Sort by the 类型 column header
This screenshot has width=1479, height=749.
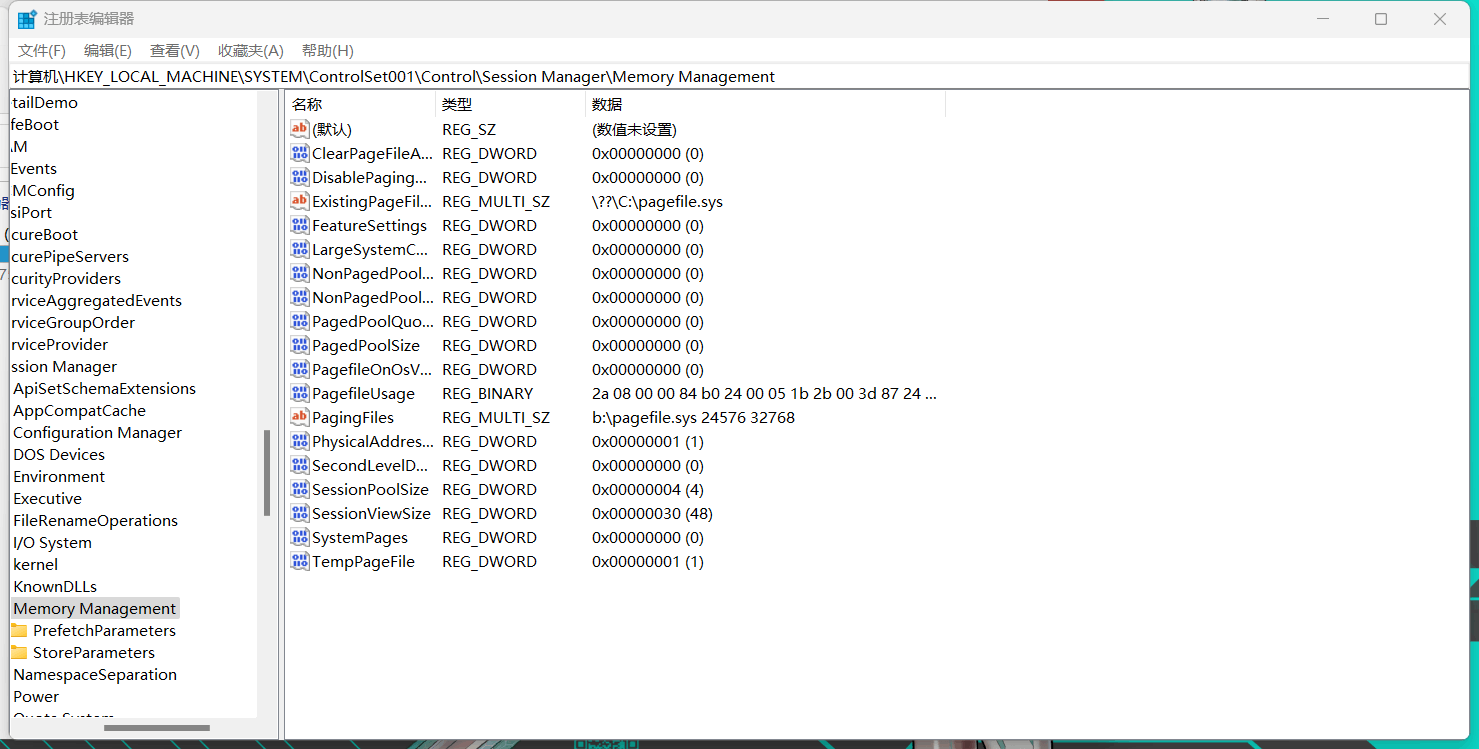point(510,104)
